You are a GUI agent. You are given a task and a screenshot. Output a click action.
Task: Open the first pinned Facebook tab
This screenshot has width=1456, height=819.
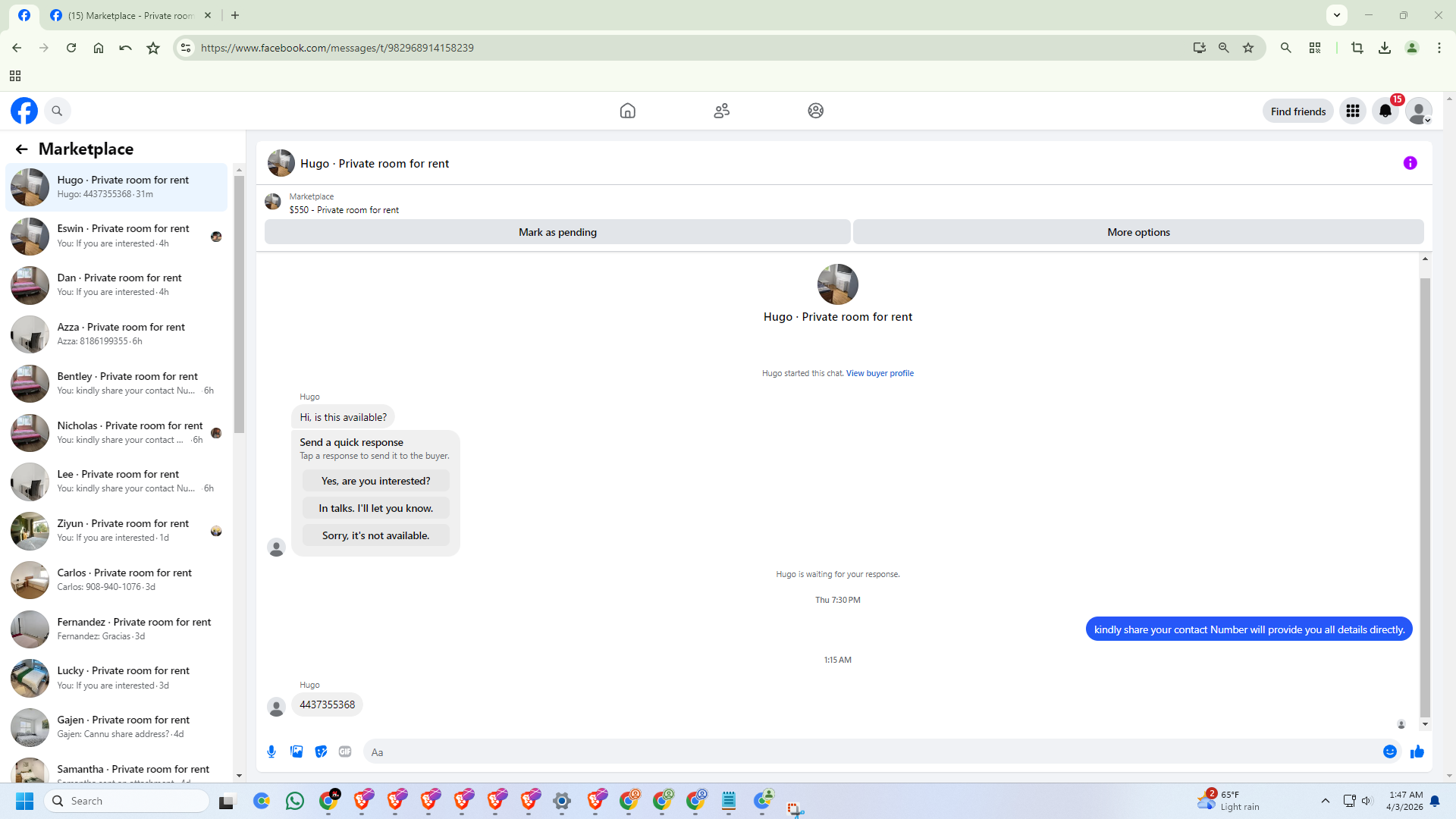coord(24,15)
